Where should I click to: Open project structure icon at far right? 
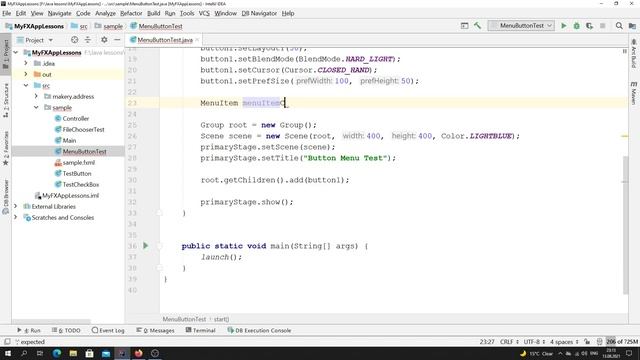632,26
